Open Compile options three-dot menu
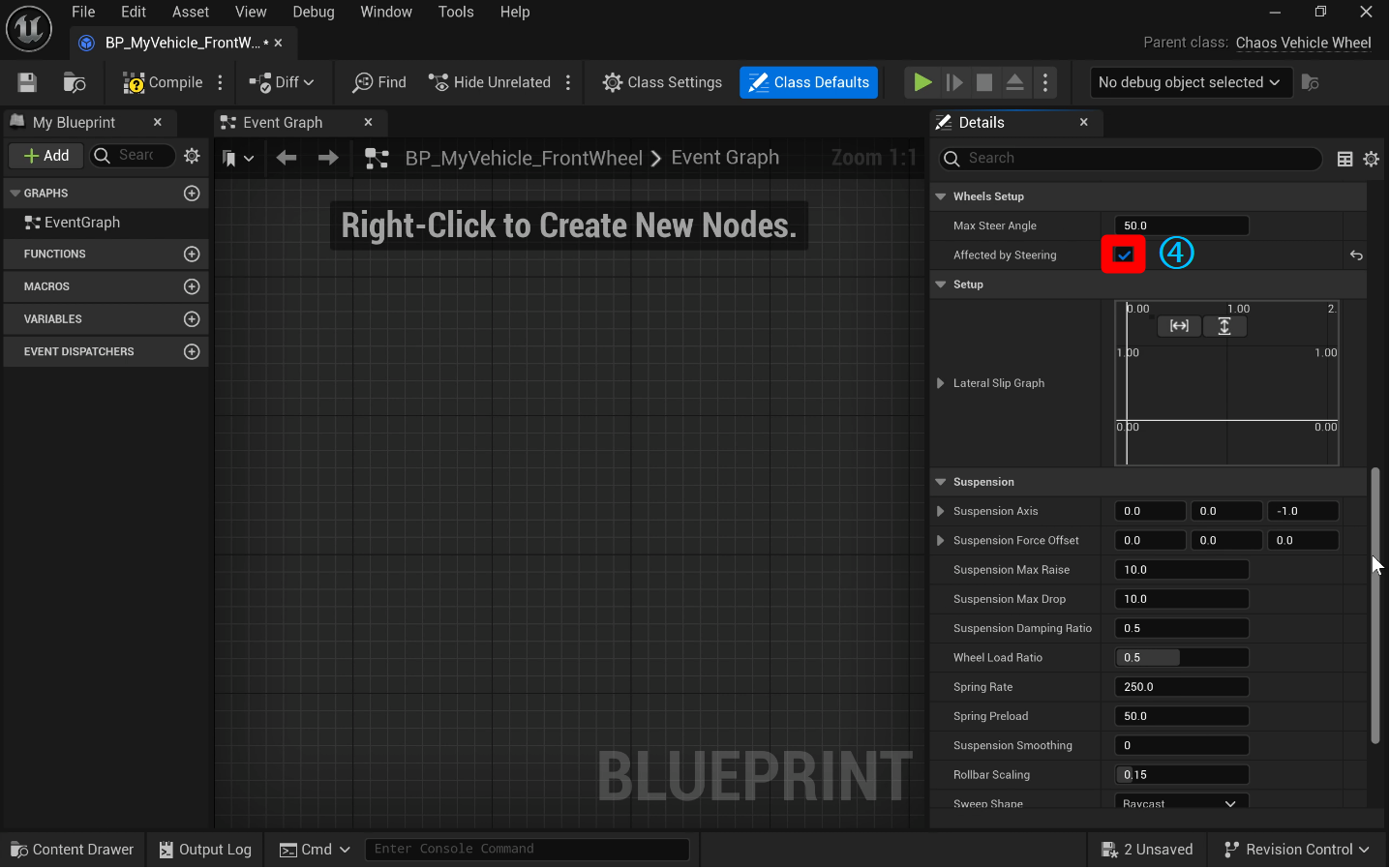 221,82
